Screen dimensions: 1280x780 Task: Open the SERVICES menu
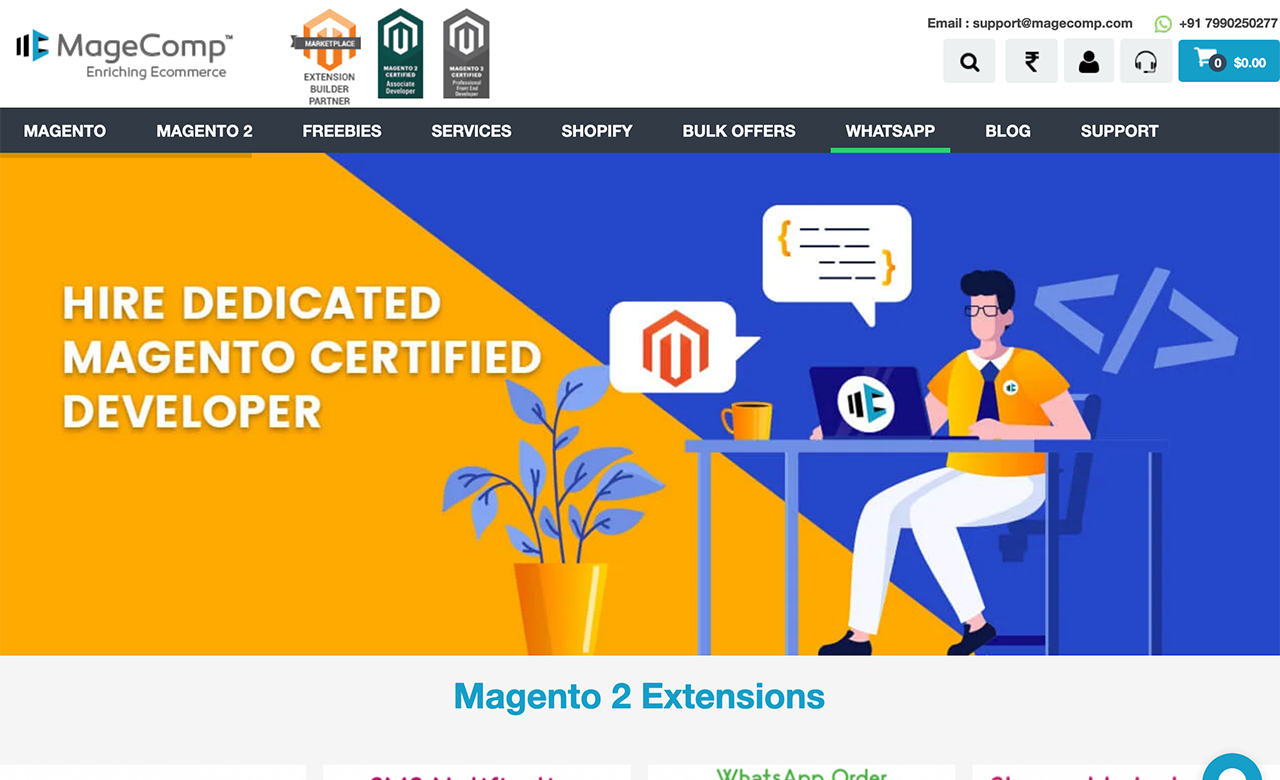(x=471, y=131)
